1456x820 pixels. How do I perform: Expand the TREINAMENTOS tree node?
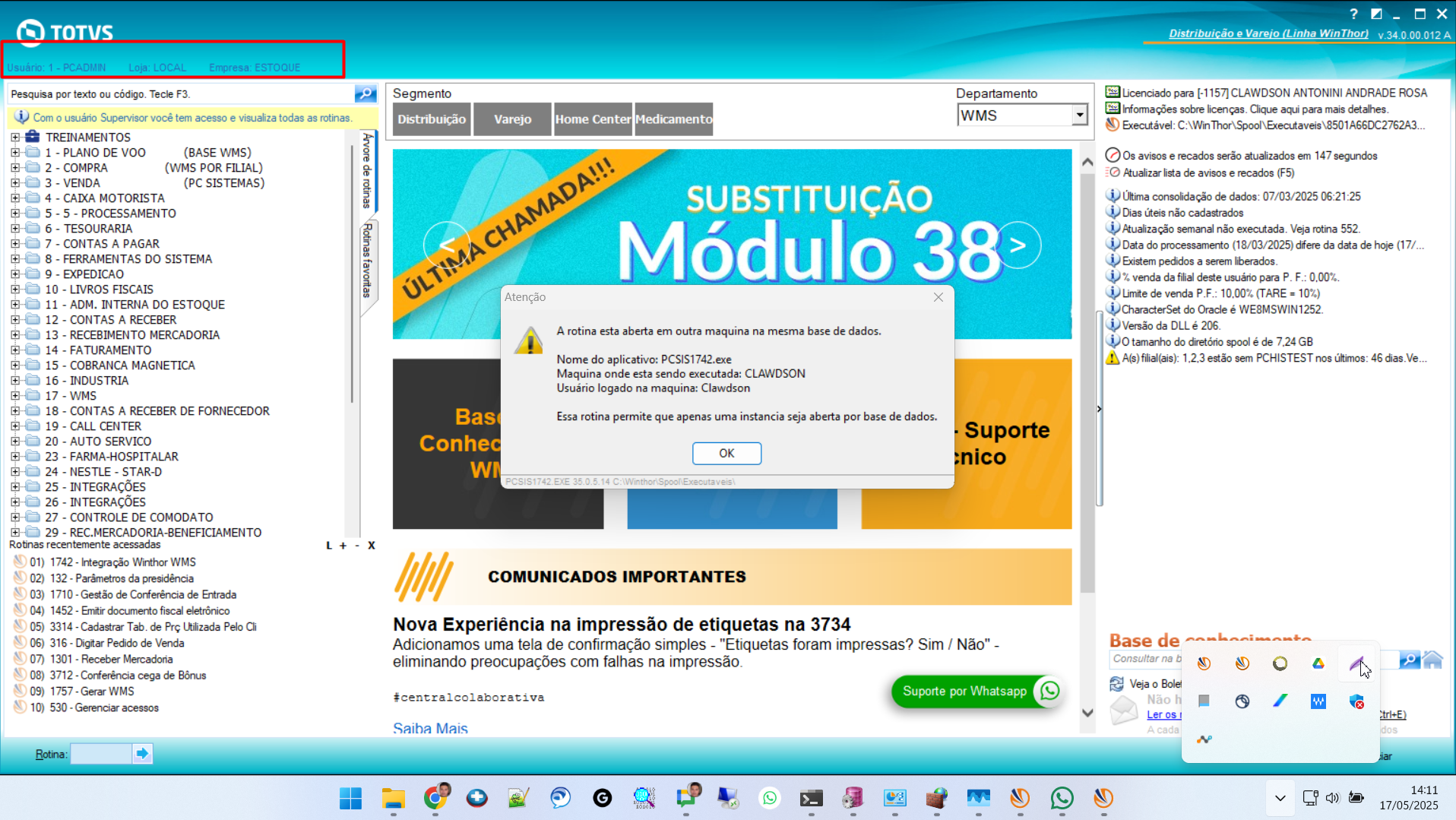(15, 138)
